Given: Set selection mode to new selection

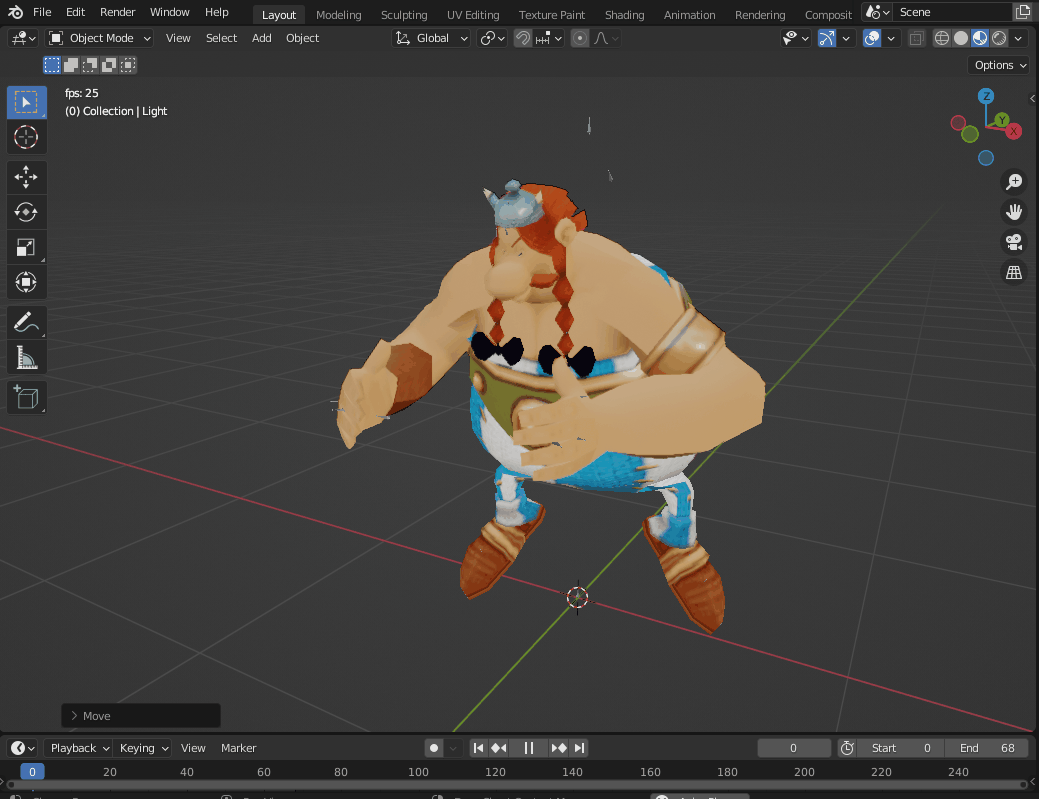Looking at the screenshot, I should [x=52, y=65].
